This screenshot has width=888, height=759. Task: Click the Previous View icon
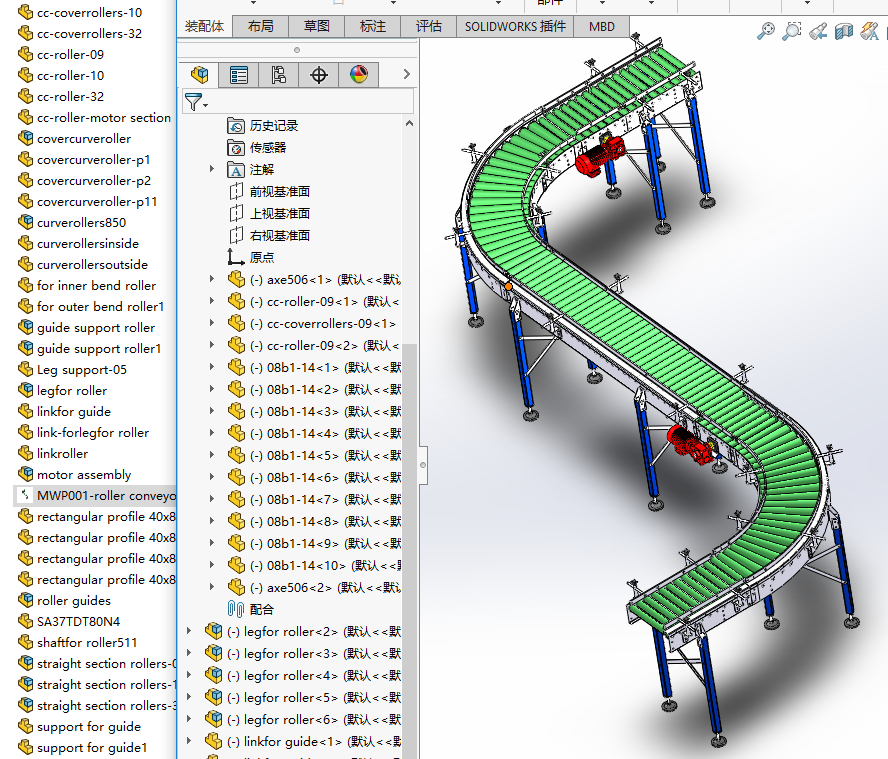point(819,31)
